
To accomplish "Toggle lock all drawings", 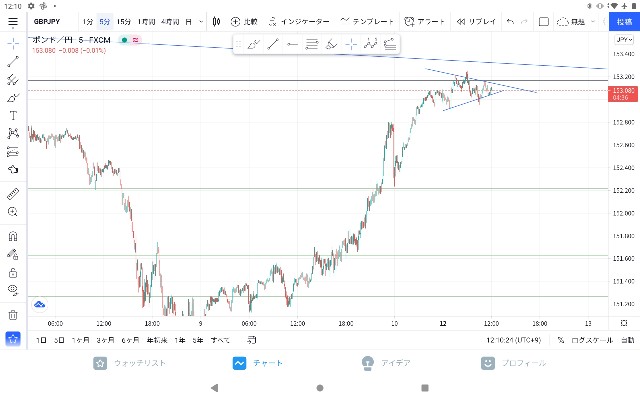I will click(13, 273).
